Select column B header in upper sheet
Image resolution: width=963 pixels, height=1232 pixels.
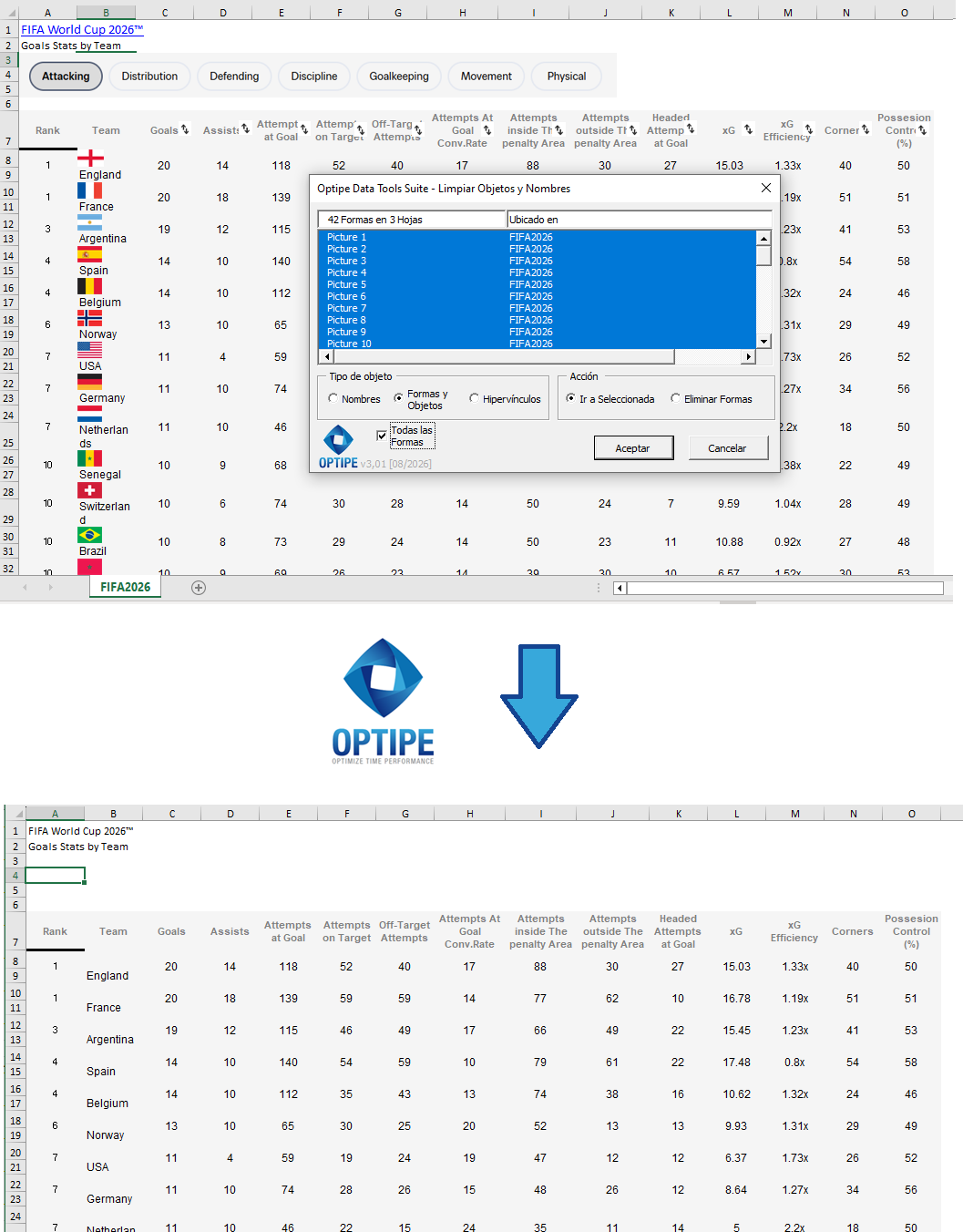pos(106,13)
